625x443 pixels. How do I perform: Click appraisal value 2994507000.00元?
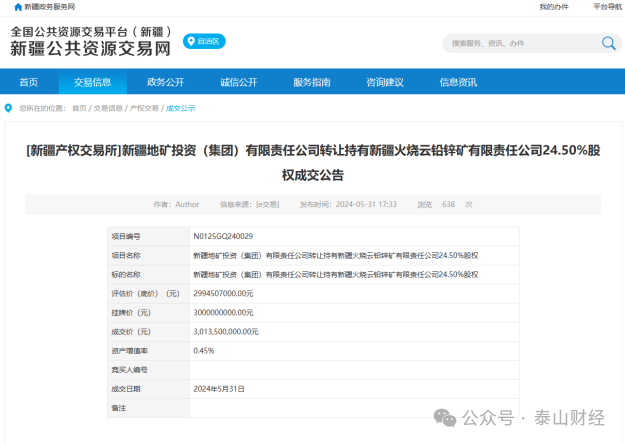click(223, 294)
